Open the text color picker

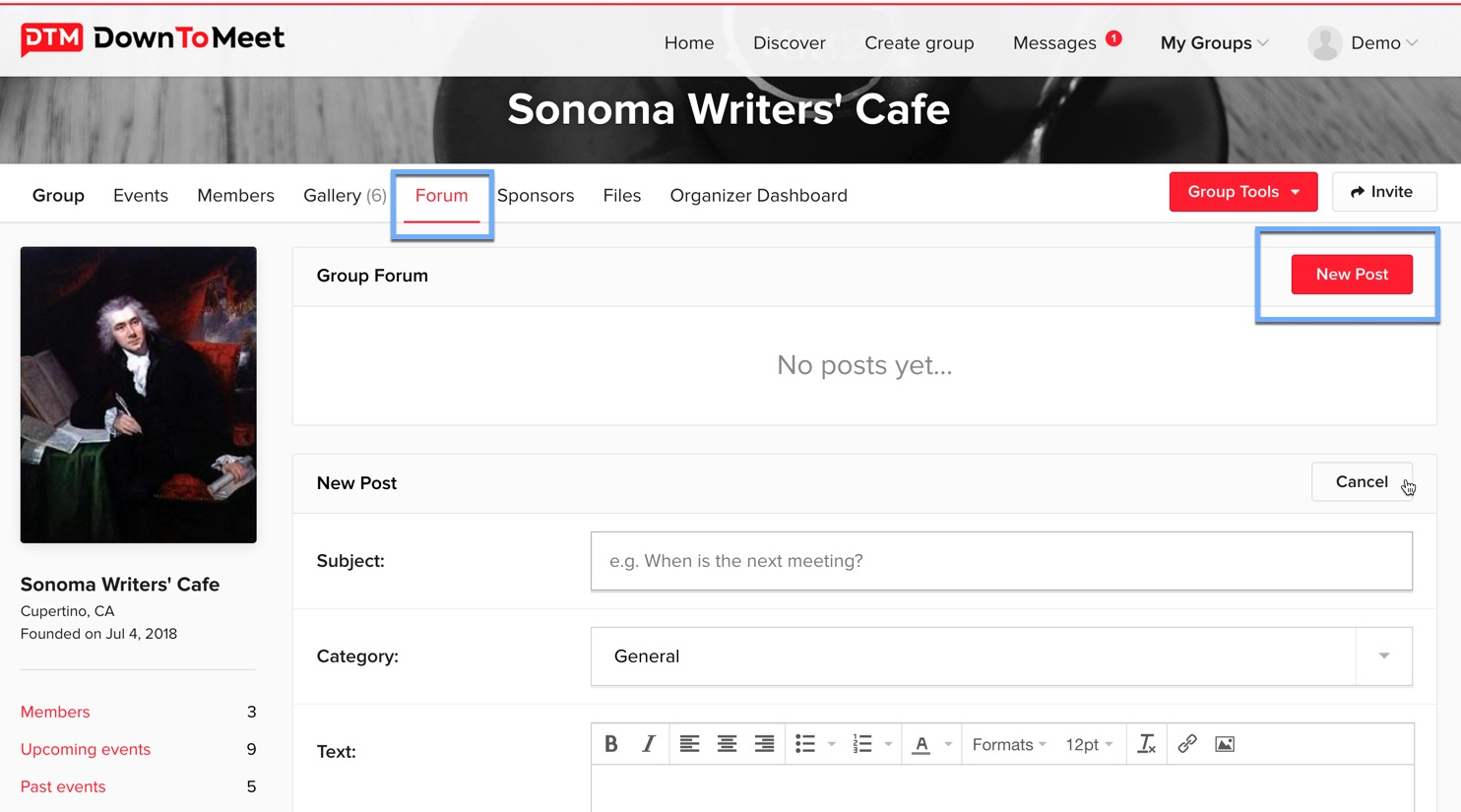tap(948, 744)
